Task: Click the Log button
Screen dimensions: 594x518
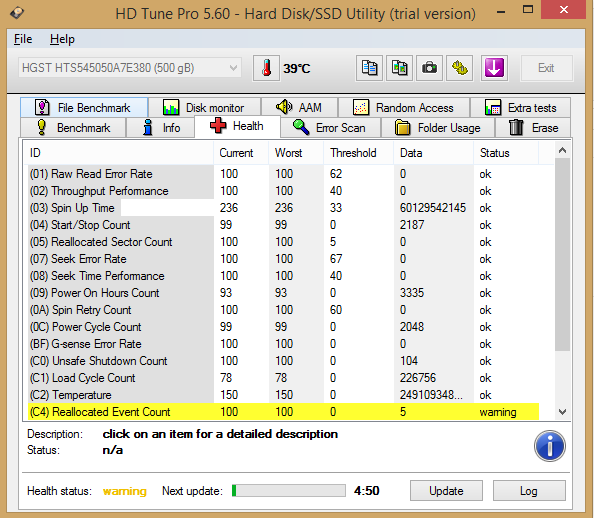Action: pos(529,491)
